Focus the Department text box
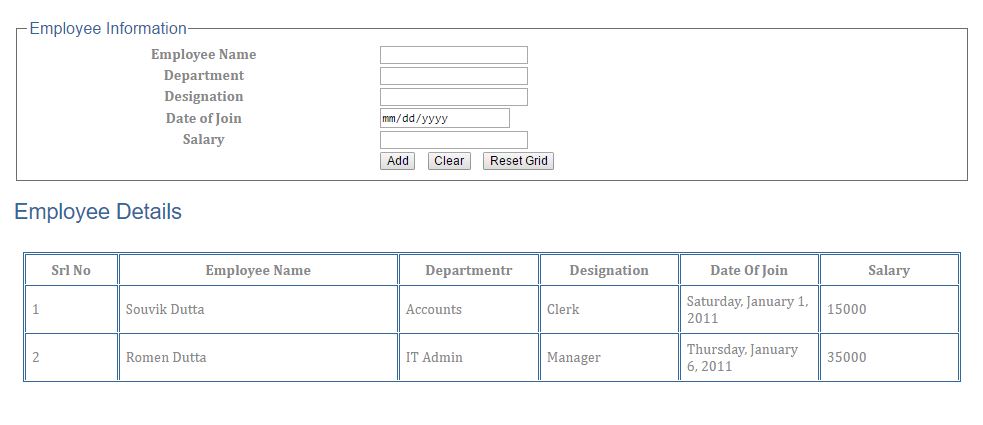 tap(453, 76)
